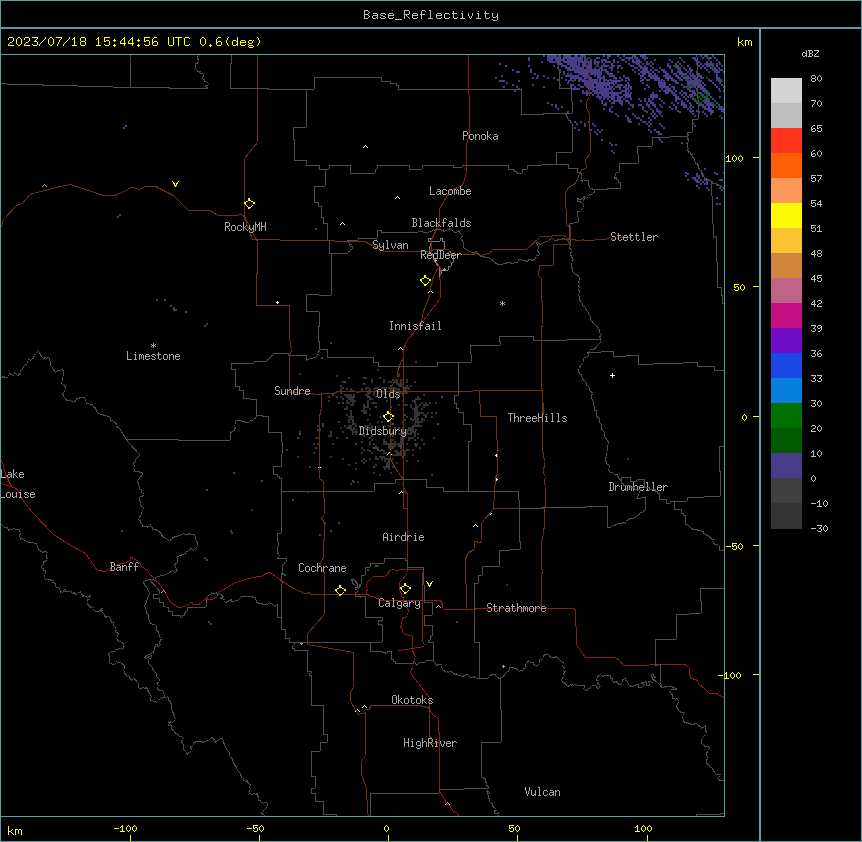Click the Blackfalds city label
This screenshot has width=862, height=842.
point(441,223)
